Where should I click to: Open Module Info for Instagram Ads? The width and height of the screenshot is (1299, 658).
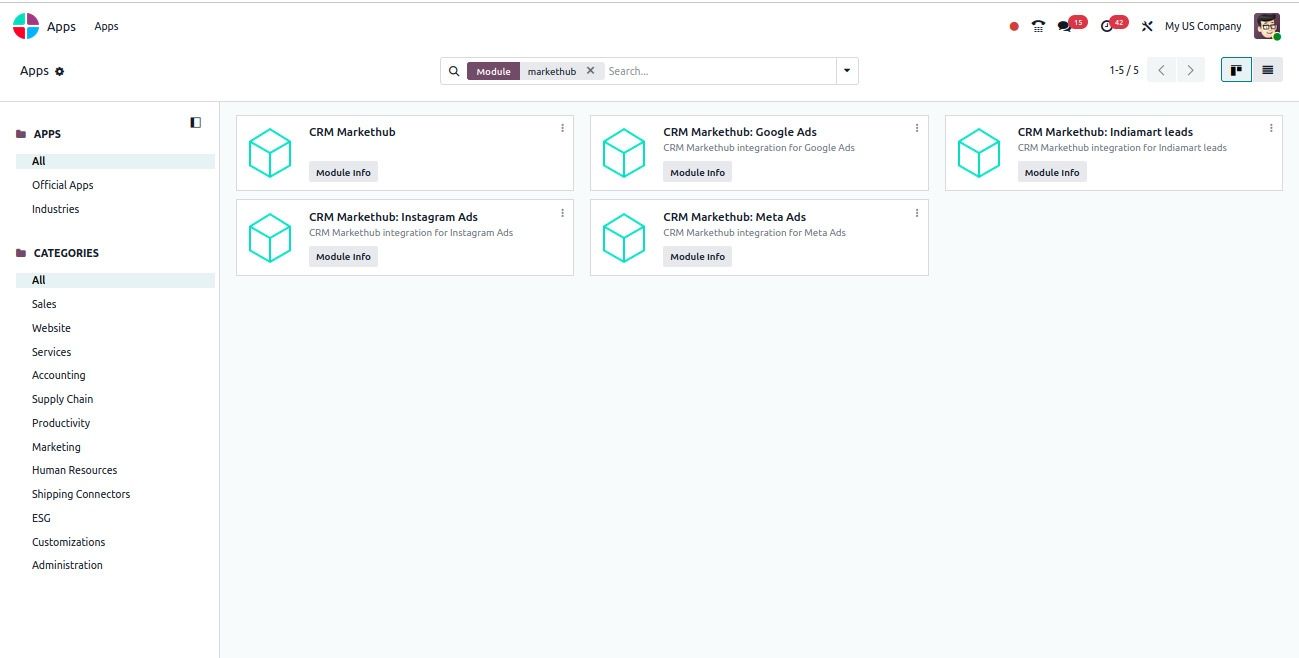click(343, 257)
